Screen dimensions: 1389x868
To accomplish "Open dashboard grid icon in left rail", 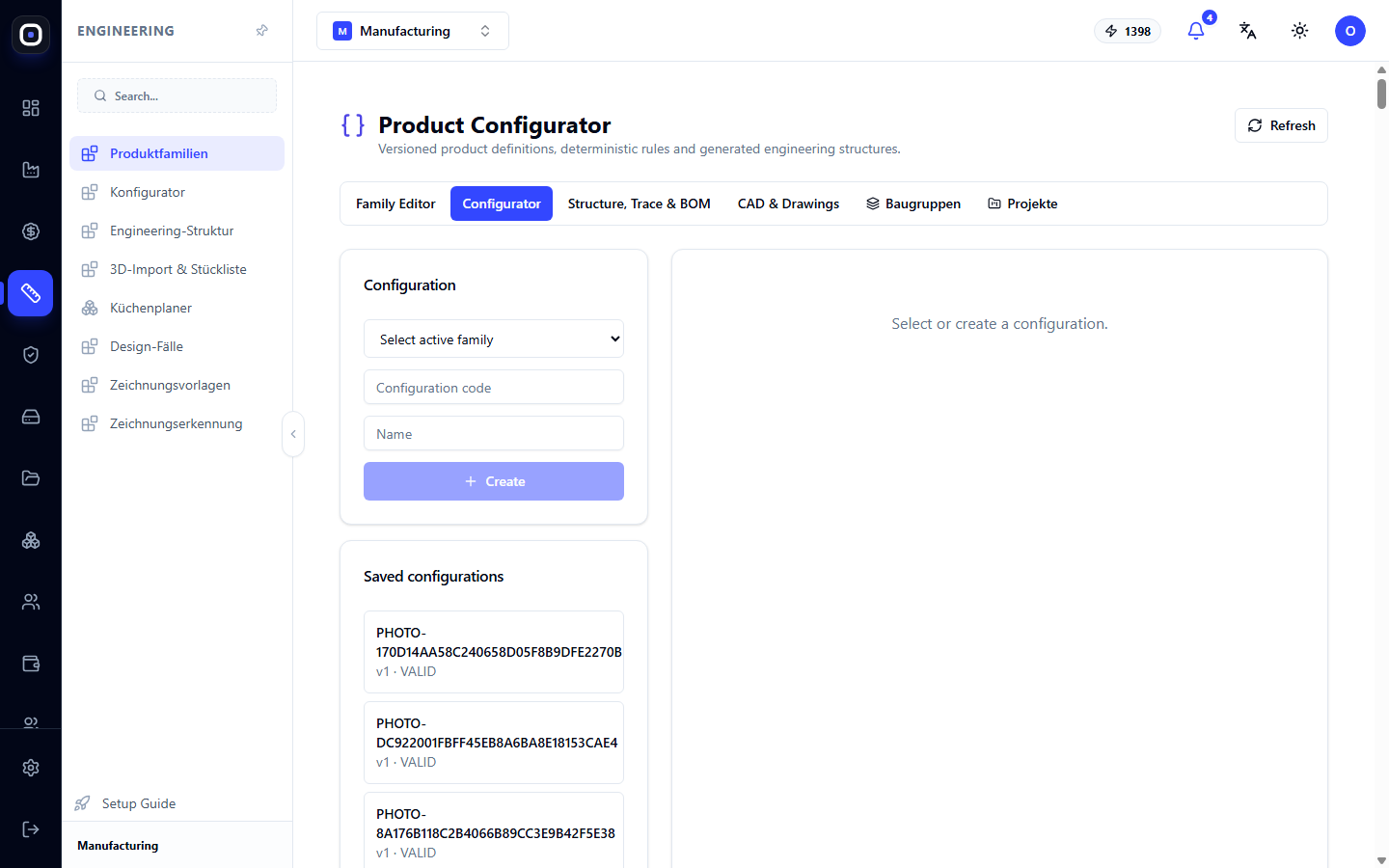I will pyautogui.click(x=31, y=108).
